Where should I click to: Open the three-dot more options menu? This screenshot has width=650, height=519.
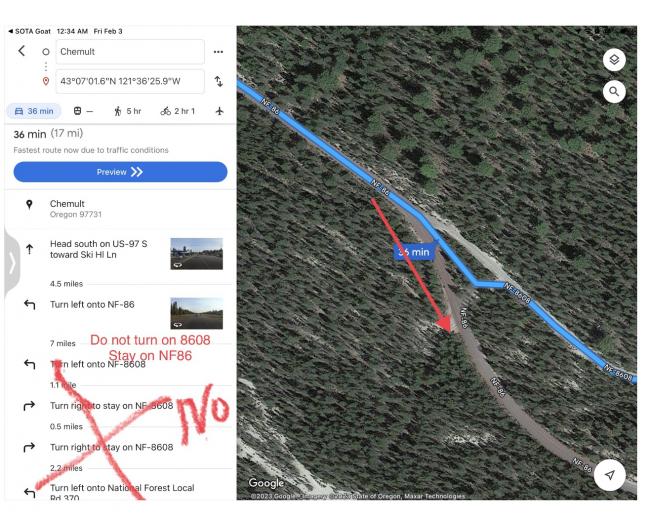point(218,52)
